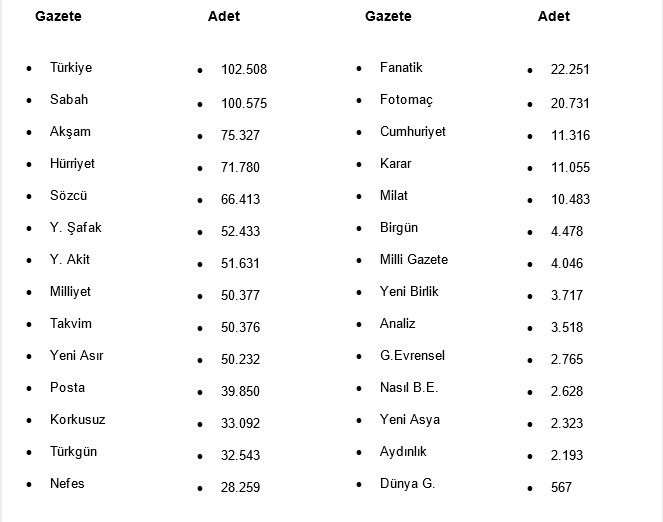Click the Posta newspaper name
The width and height of the screenshot is (663, 522).
click(67, 388)
